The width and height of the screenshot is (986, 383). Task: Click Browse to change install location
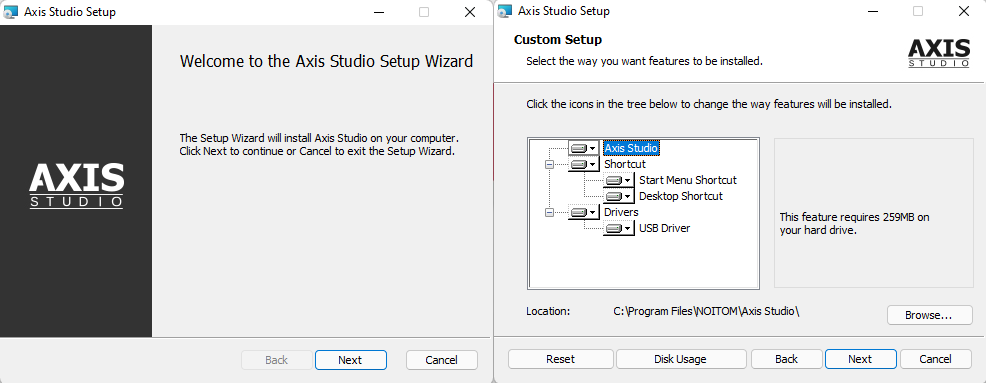click(929, 315)
